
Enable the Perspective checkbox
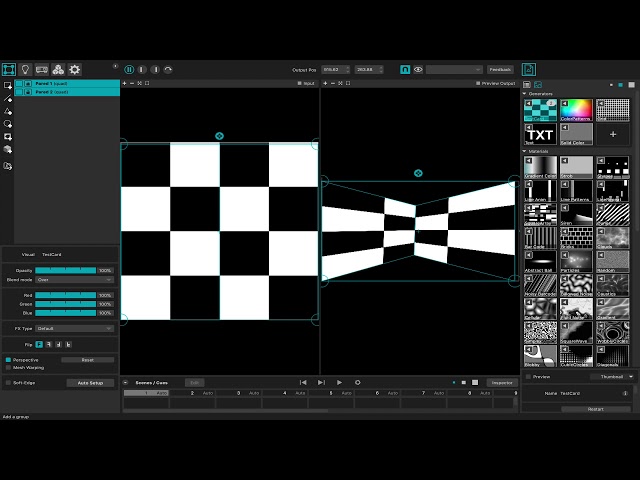pyautogui.click(x=8, y=360)
